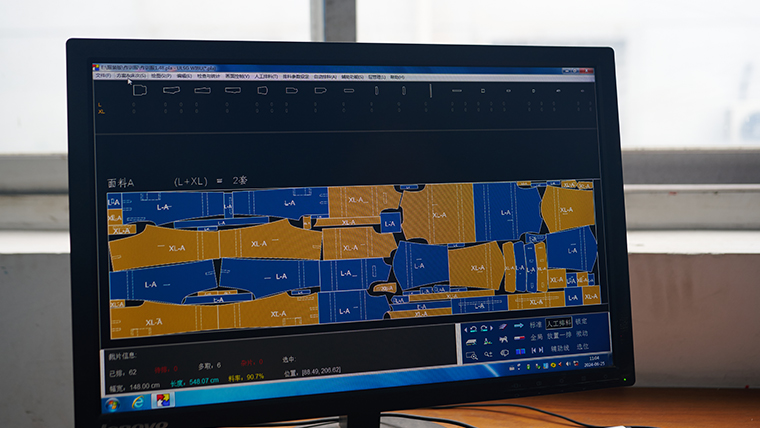Open the 编辑(E) menu
760x428 pixels.
click(184, 76)
